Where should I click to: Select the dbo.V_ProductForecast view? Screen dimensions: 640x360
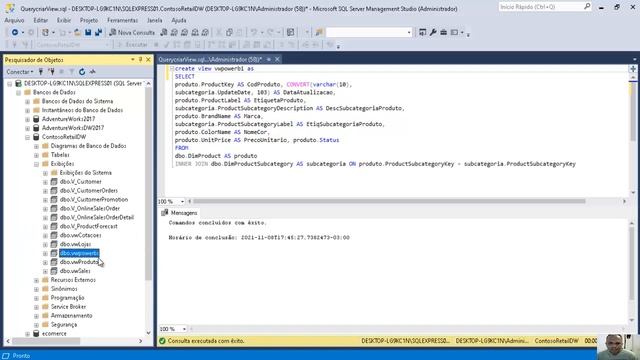[x=89, y=227]
